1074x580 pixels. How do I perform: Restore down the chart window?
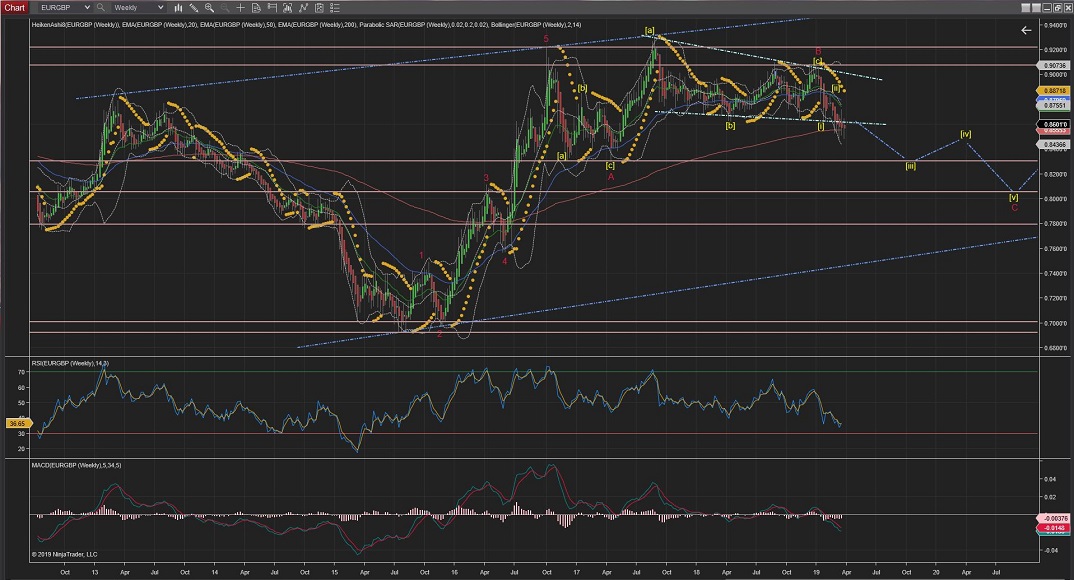[1058, 8]
